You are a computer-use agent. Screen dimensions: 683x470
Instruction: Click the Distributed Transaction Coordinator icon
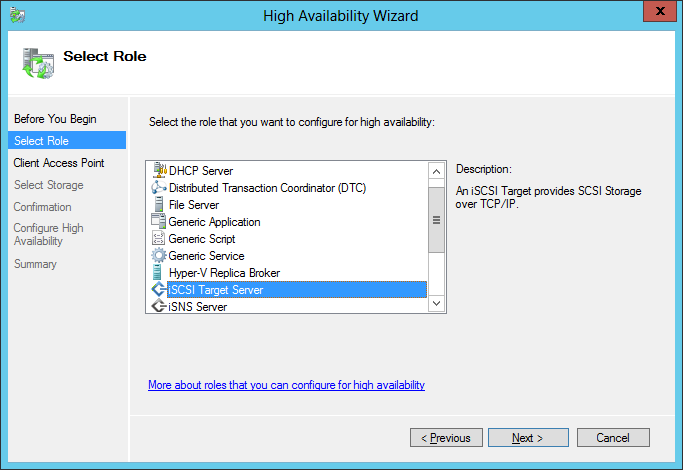coord(158,188)
